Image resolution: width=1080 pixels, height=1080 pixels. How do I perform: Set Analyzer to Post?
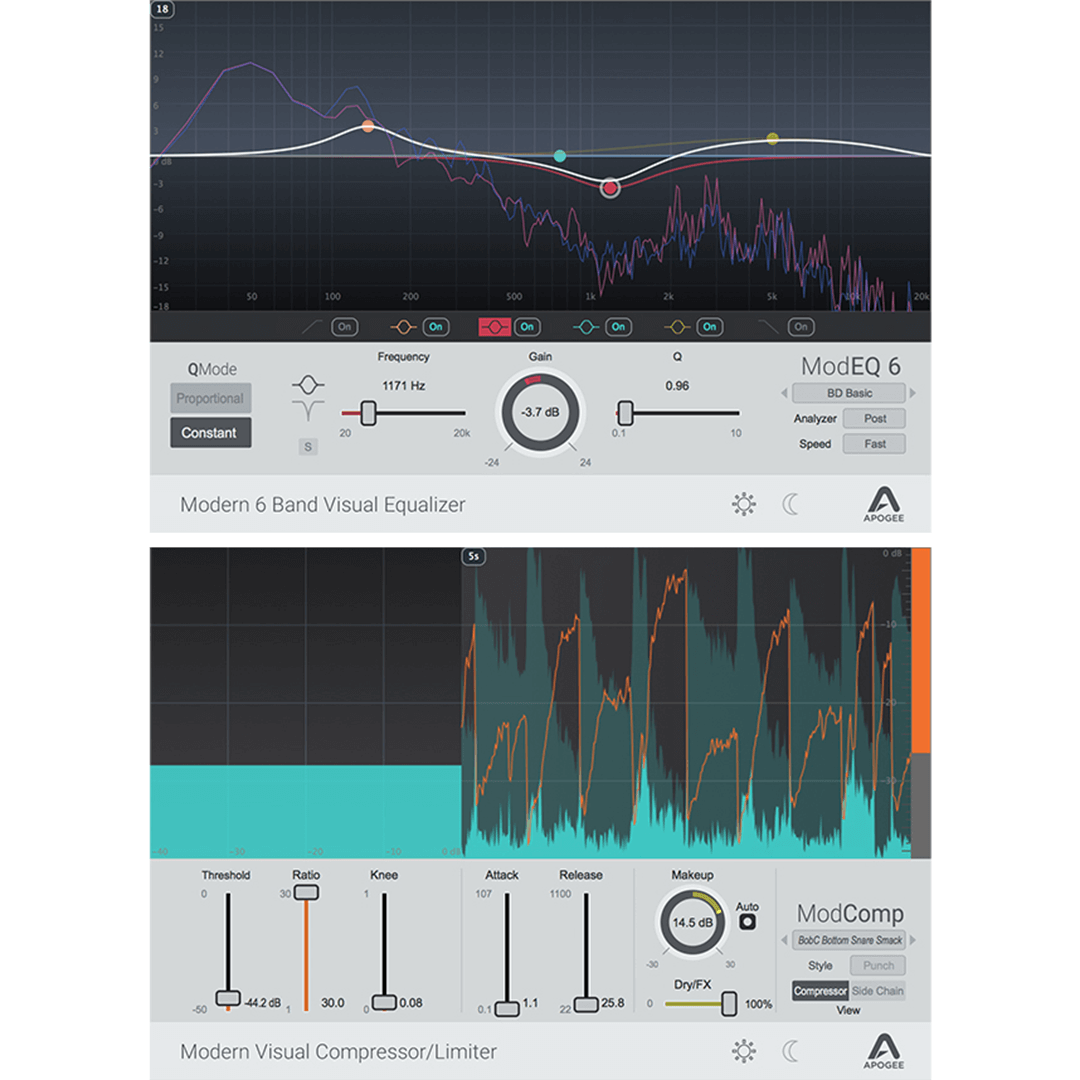point(874,418)
